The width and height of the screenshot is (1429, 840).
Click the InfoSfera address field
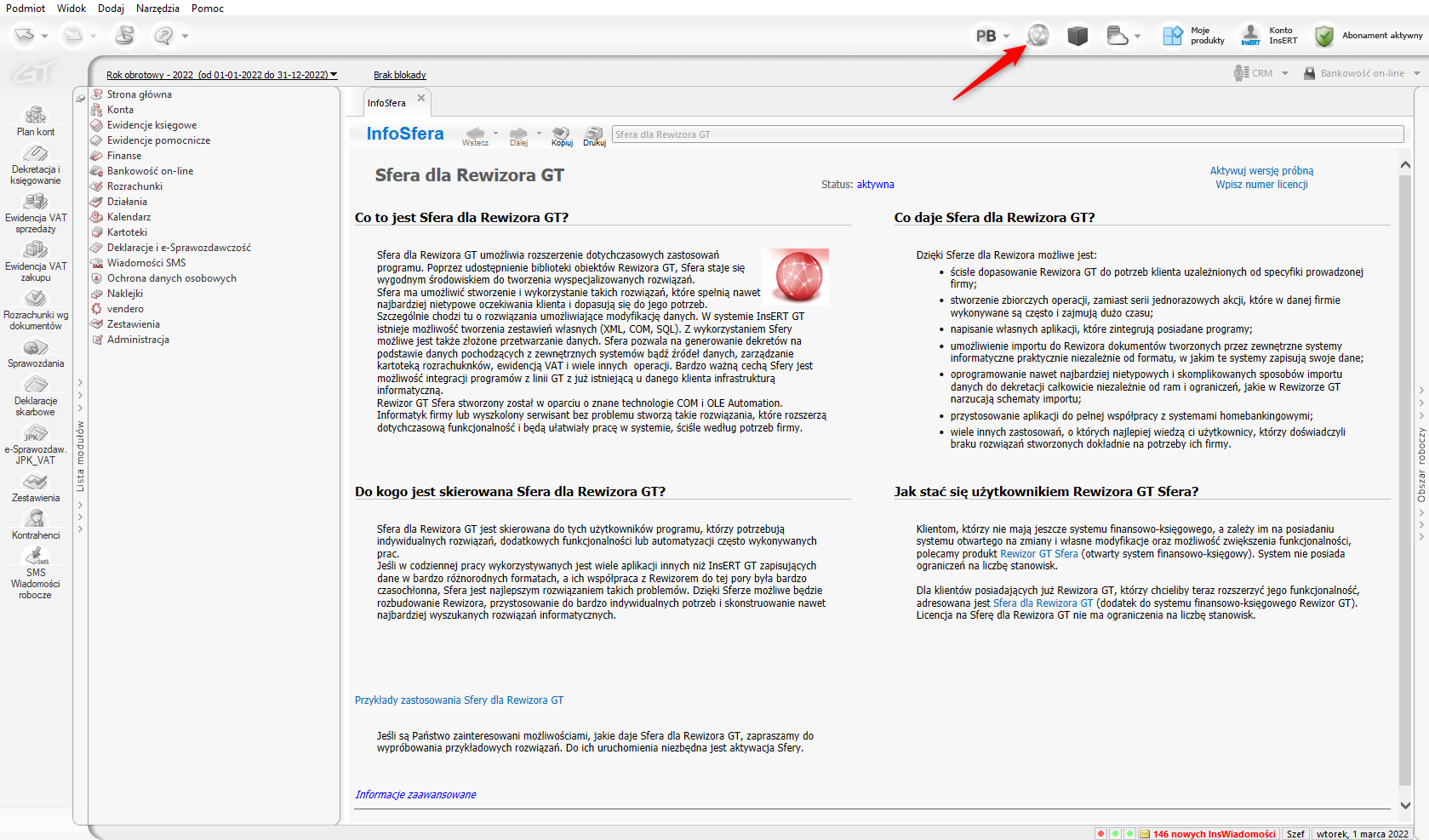coord(1008,134)
